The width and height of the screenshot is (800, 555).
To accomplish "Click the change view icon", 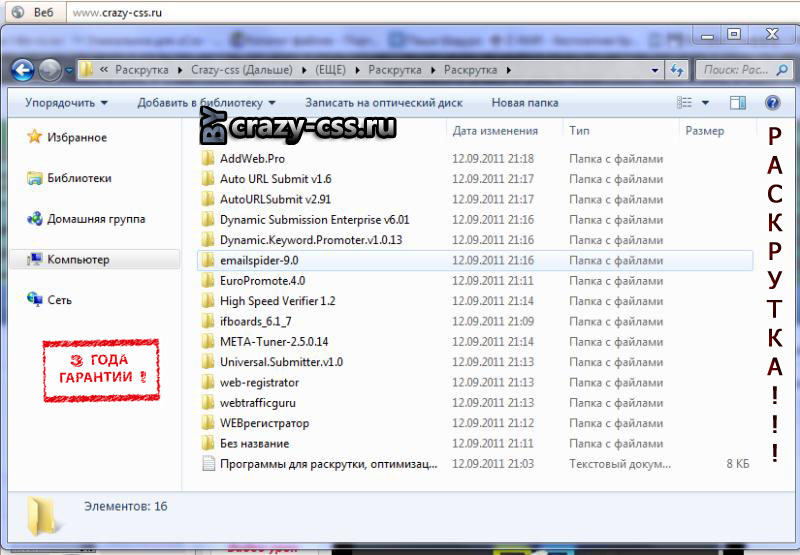I will (684, 103).
